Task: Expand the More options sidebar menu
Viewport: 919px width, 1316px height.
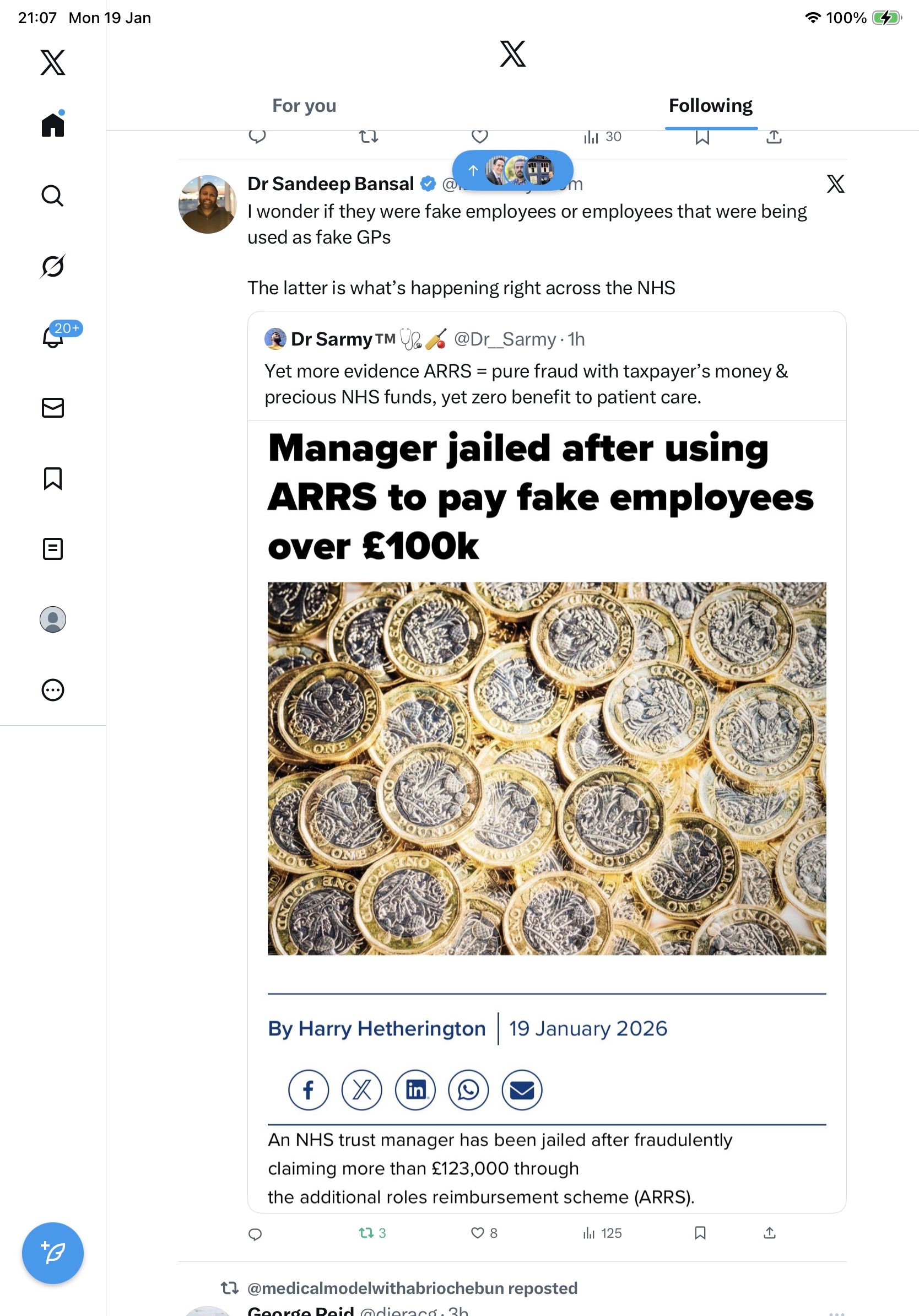Action: pos(53,690)
